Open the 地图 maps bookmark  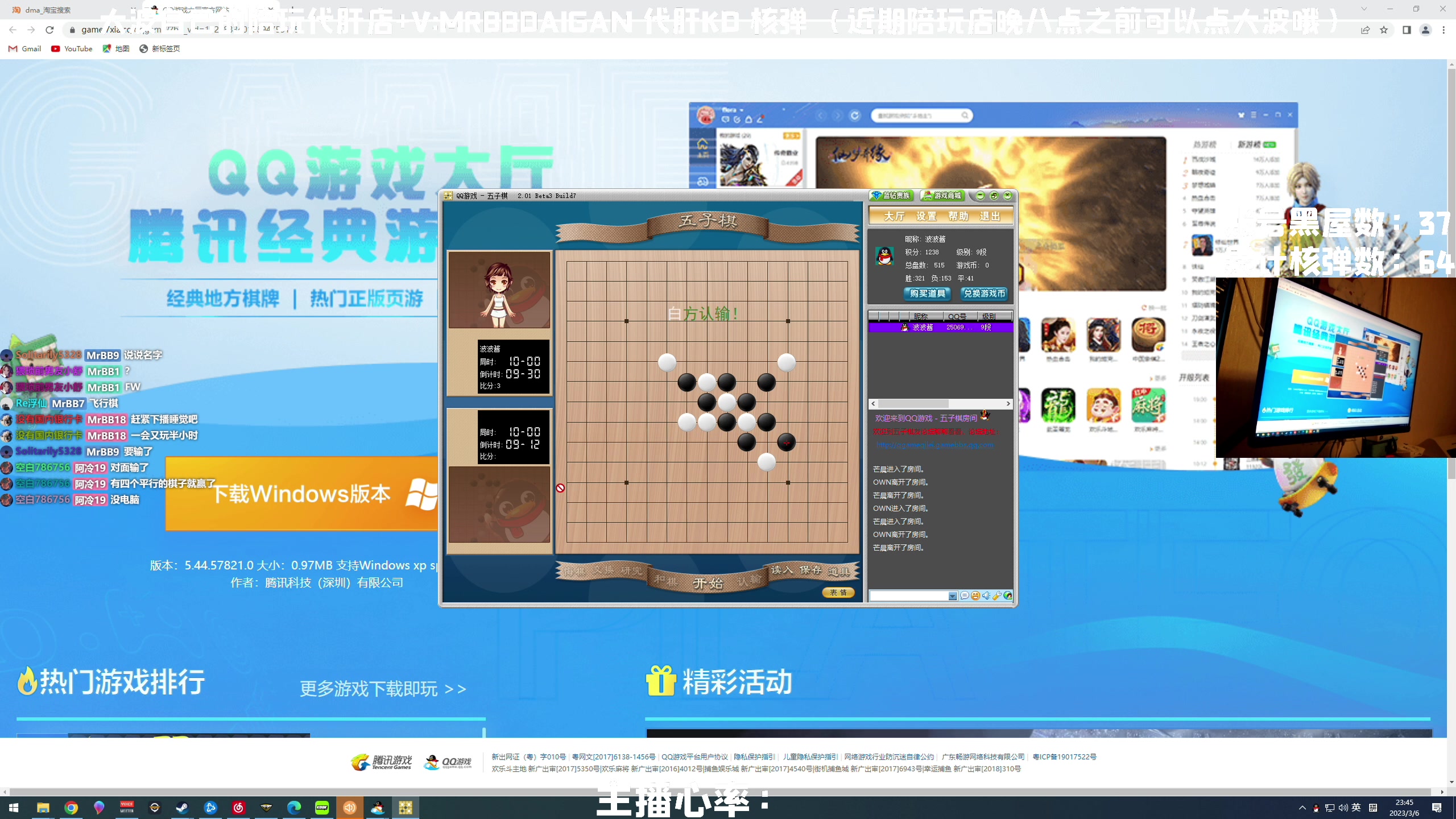(116, 49)
